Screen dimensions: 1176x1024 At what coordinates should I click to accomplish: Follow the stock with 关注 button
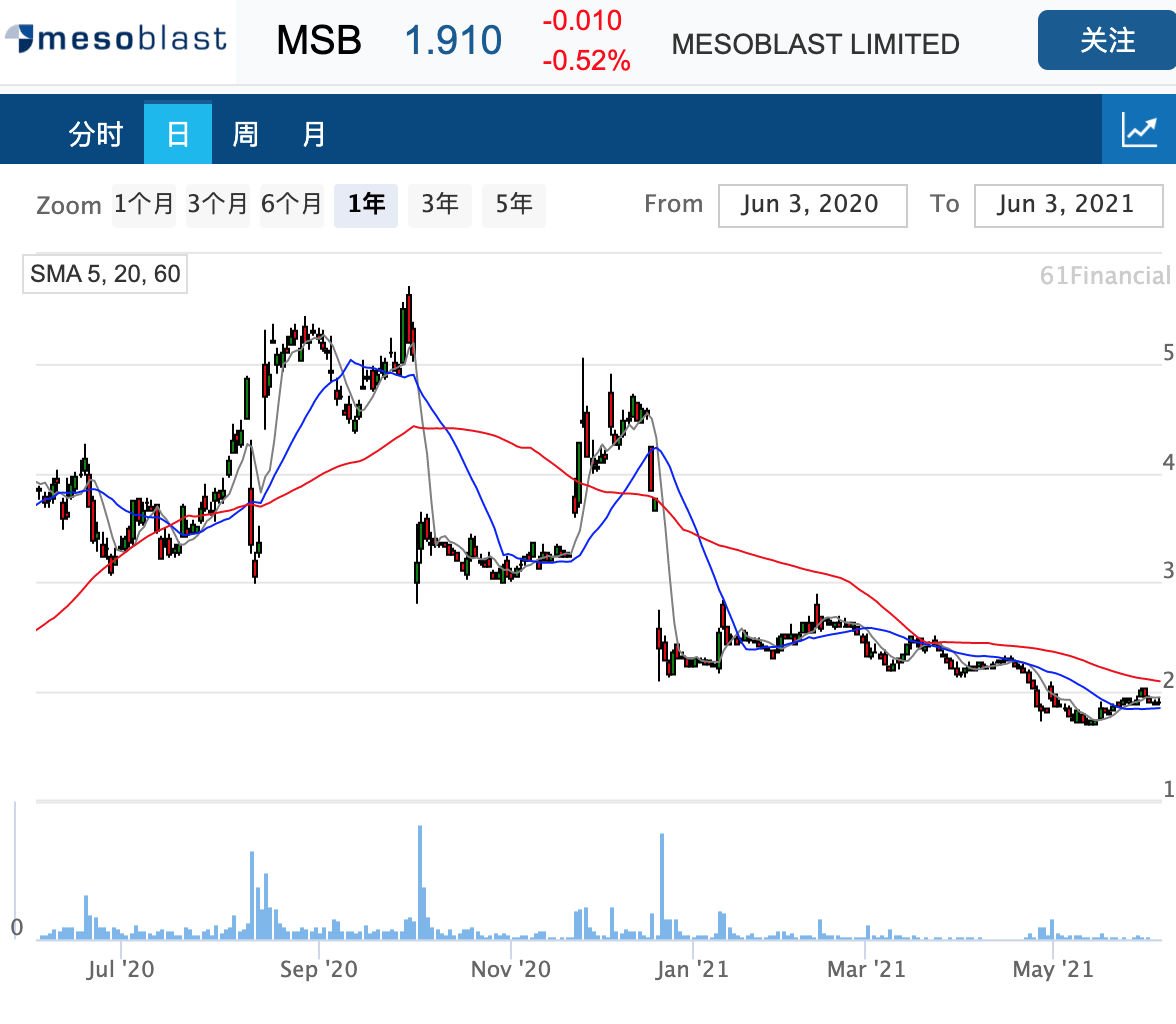point(1107,41)
